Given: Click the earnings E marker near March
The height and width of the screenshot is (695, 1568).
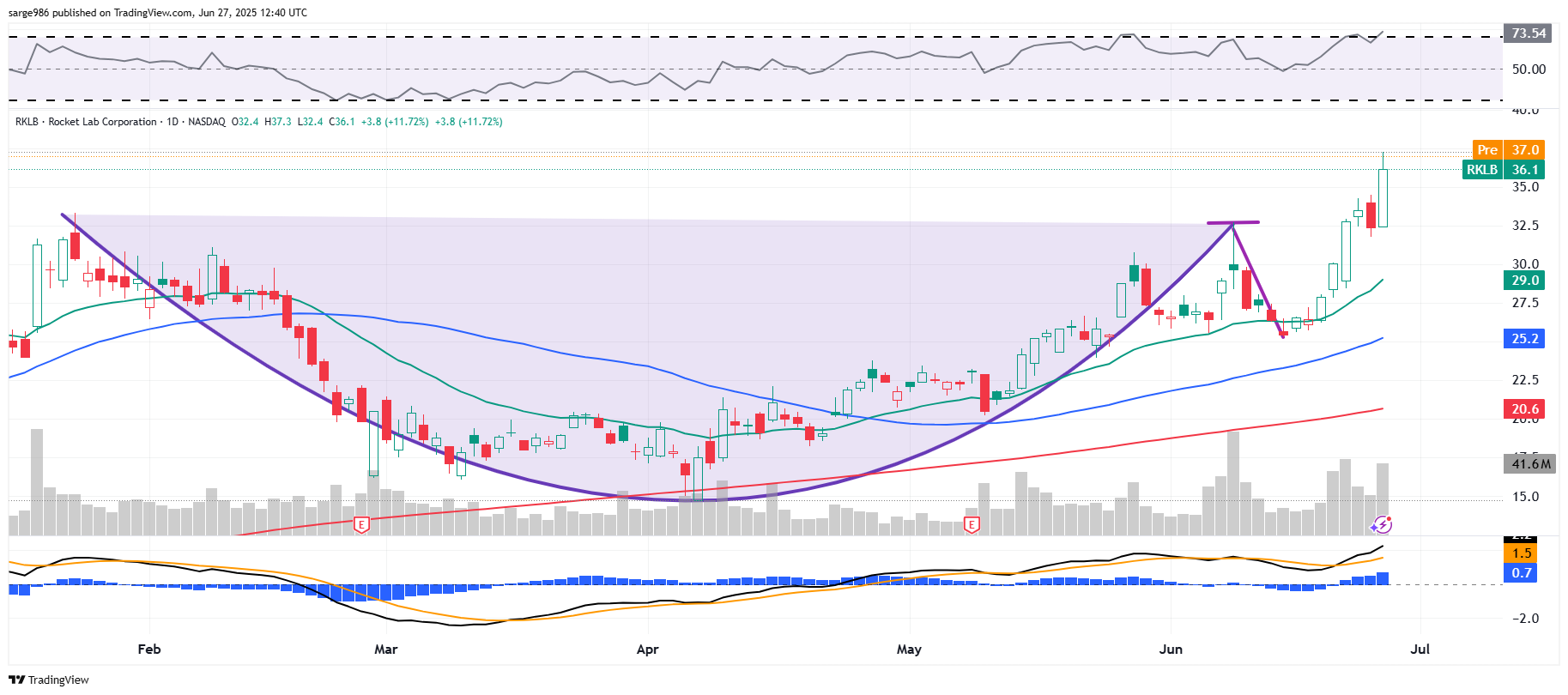Looking at the screenshot, I should click(x=361, y=523).
